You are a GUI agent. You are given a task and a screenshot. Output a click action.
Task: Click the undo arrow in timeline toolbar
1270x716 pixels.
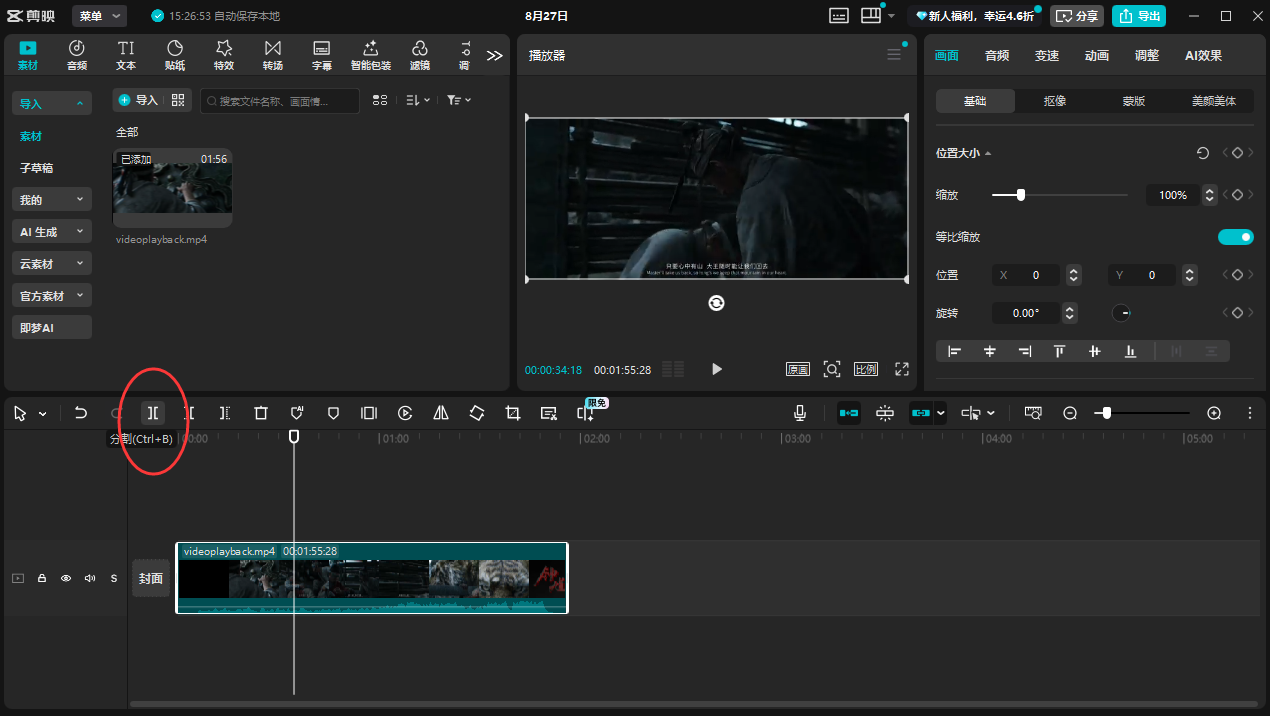click(81, 413)
